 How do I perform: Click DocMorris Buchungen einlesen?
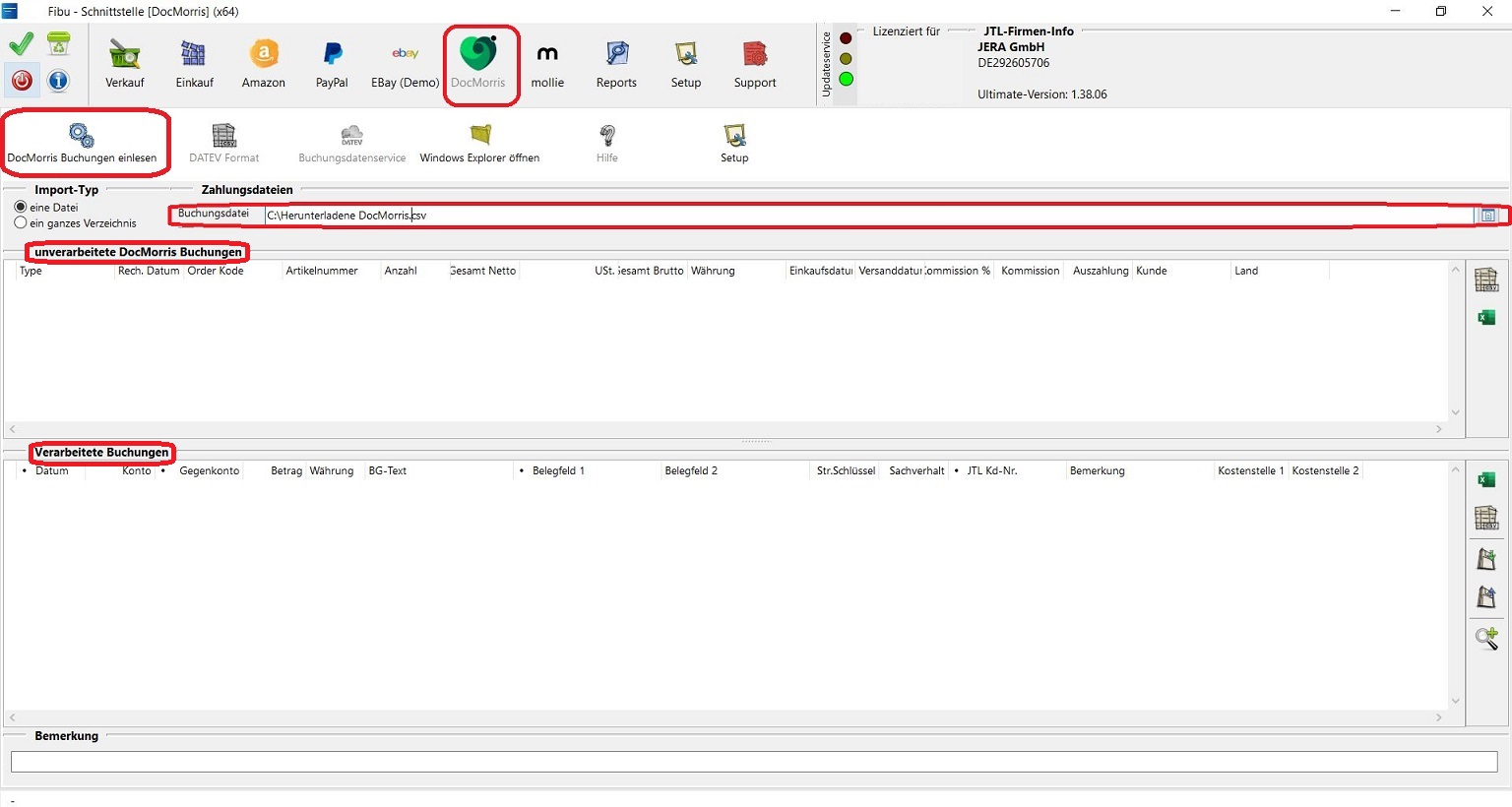pos(82,143)
